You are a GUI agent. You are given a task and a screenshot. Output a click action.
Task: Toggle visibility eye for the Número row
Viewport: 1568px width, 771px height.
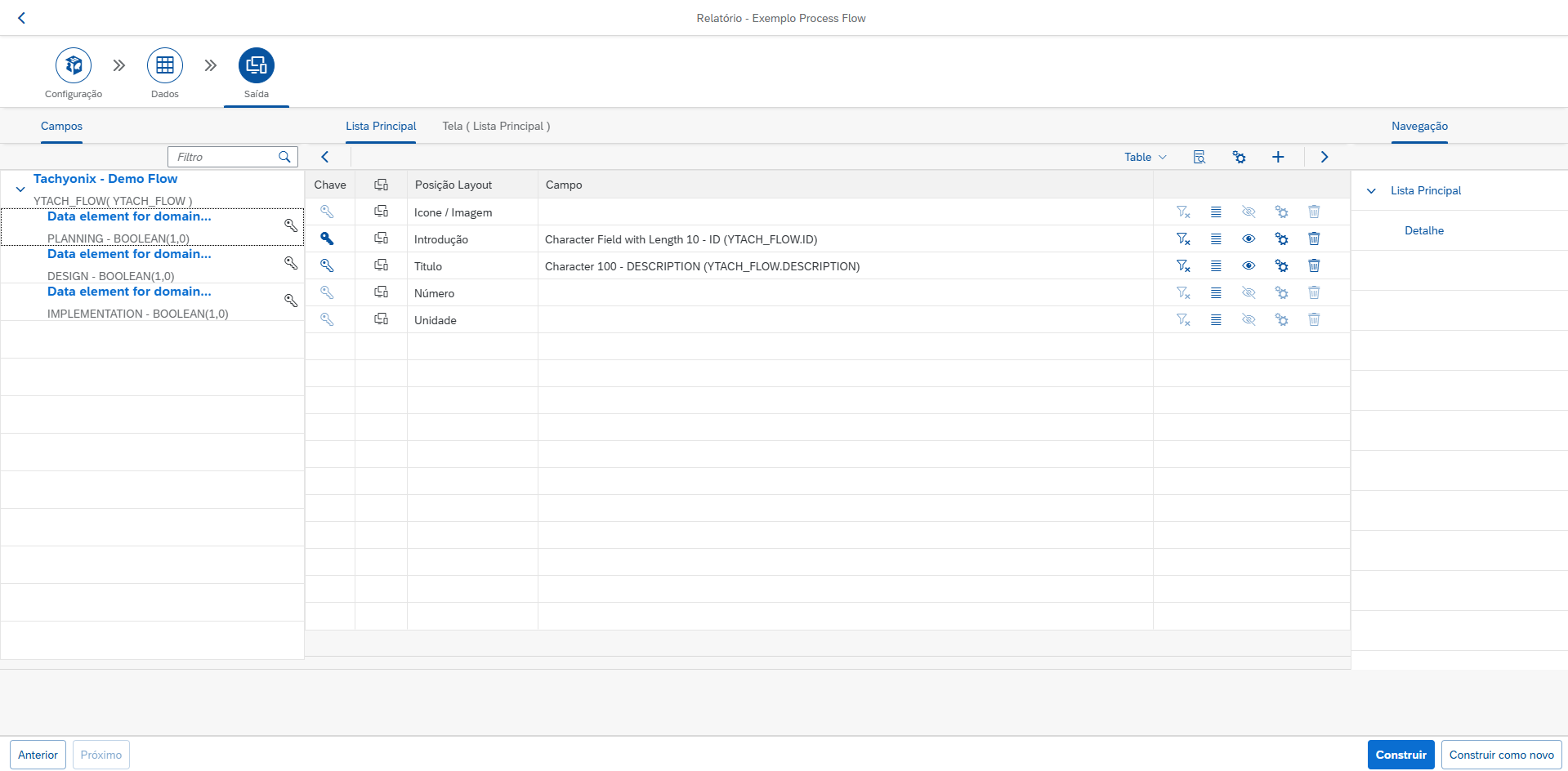click(1249, 292)
